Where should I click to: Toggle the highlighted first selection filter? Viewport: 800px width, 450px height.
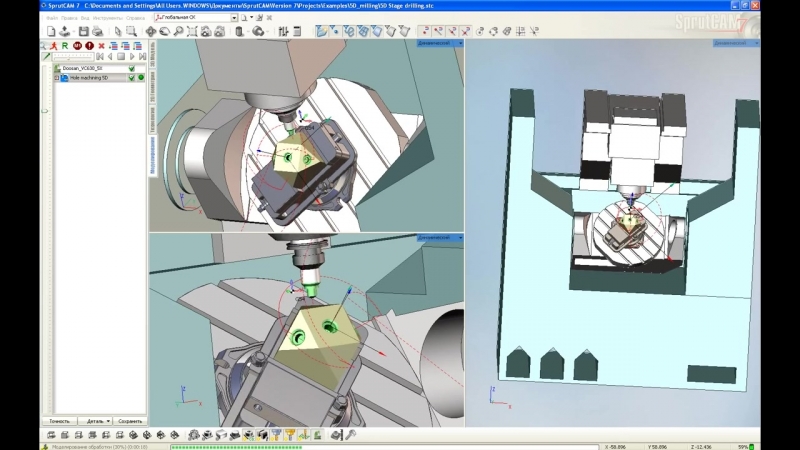pos(321,32)
